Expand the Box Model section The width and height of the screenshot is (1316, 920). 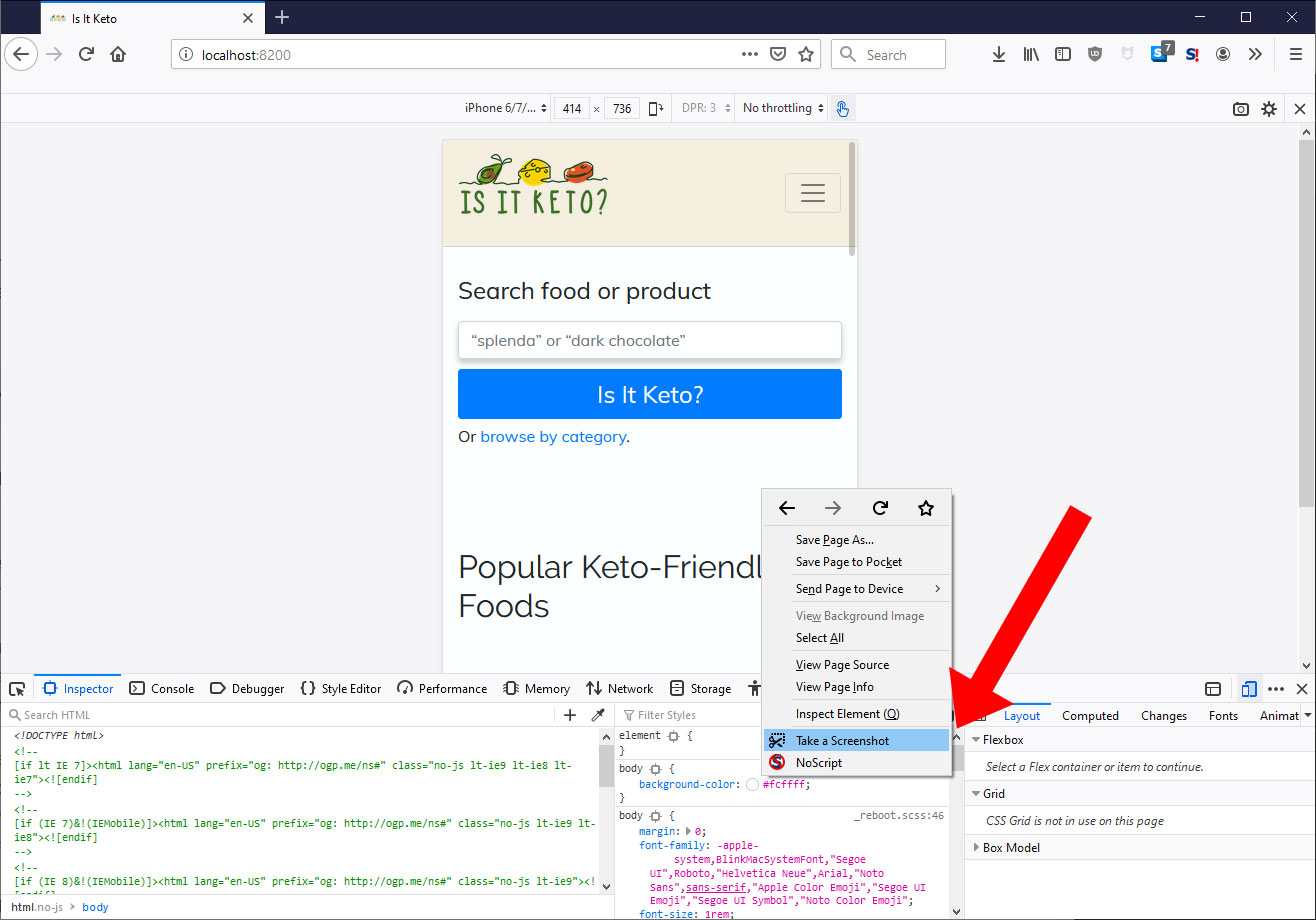976,848
